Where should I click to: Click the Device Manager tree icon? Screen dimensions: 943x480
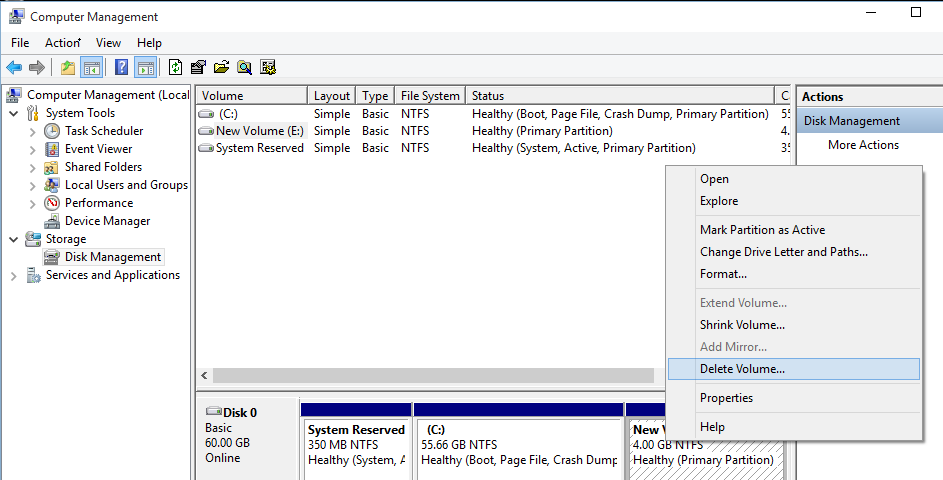(x=52, y=221)
